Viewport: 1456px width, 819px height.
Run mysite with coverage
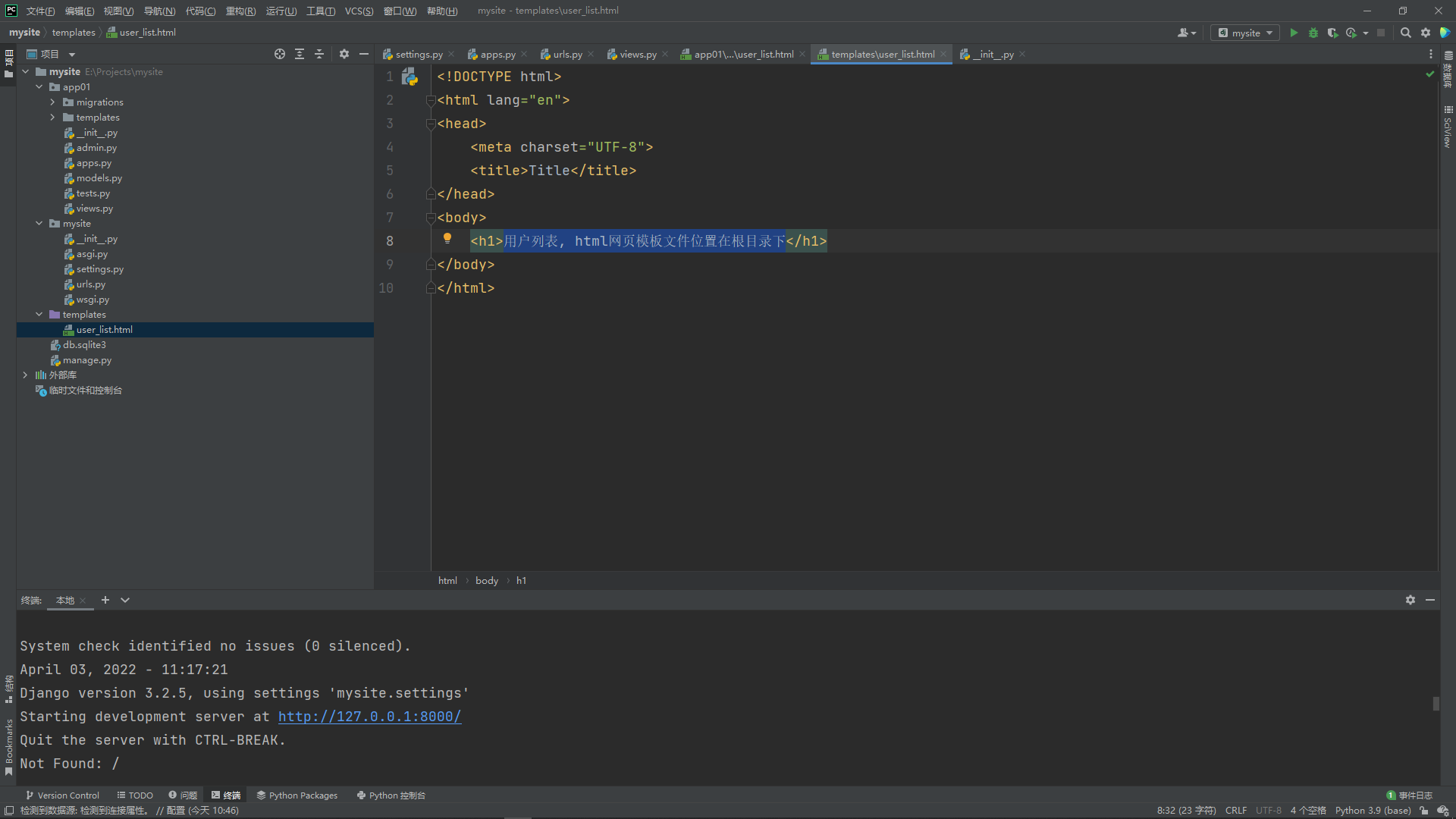tap(1332, 33)
